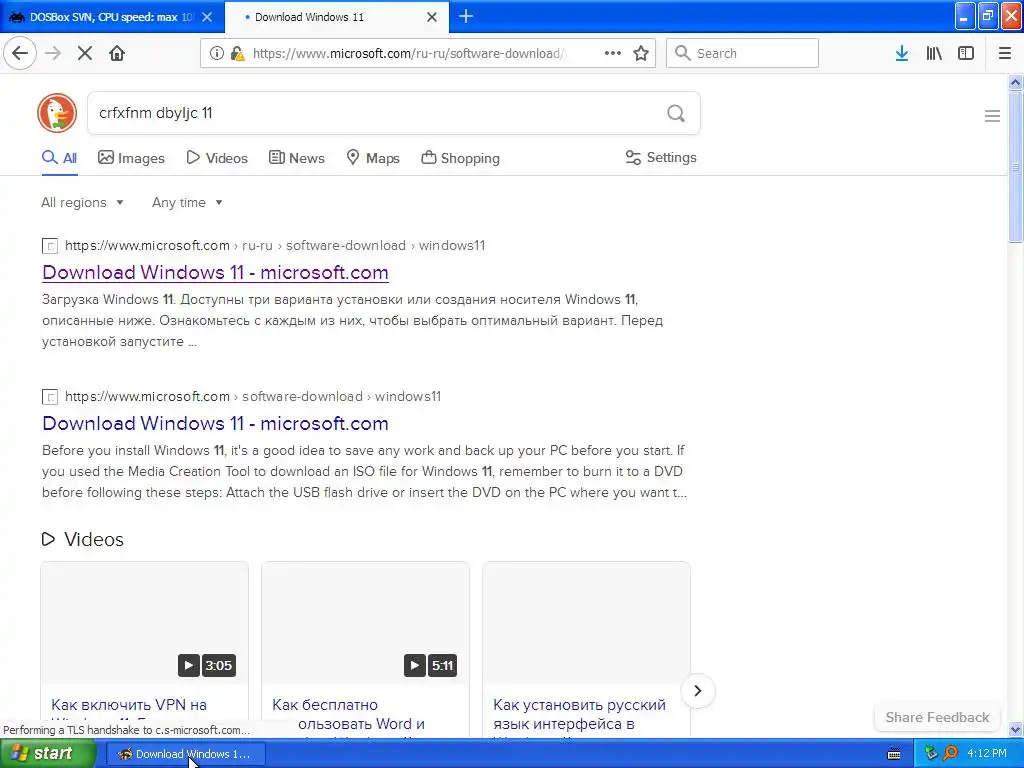The height and width of the screenshot is (768, 1024).
Task: Click the software-download windows11 result URL
Action: click(253, 396)
